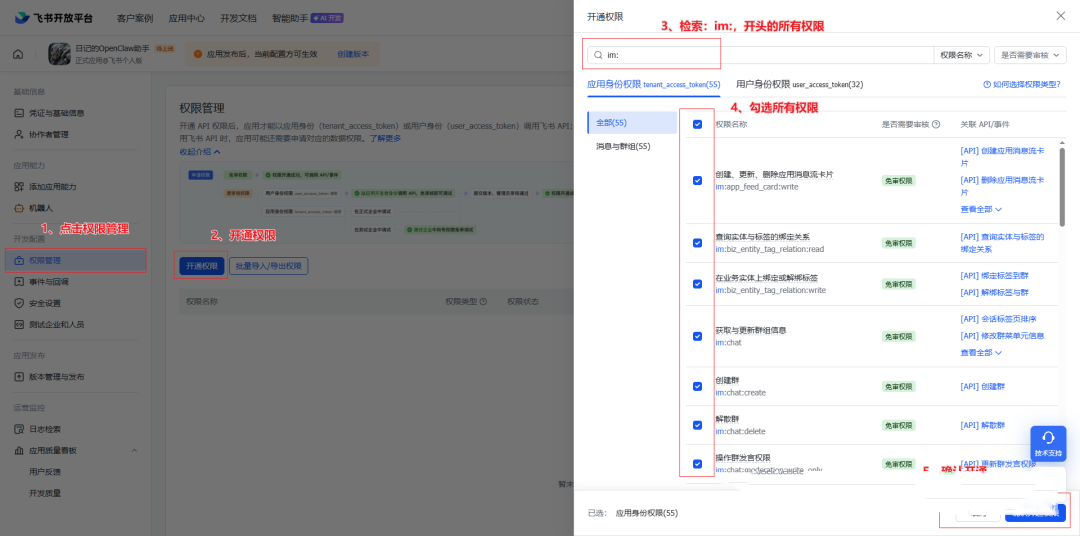Viewport: 1080px width, 536px height.
Task: Open the [API] 会话标签页排序 link
Action: (999, 319)
